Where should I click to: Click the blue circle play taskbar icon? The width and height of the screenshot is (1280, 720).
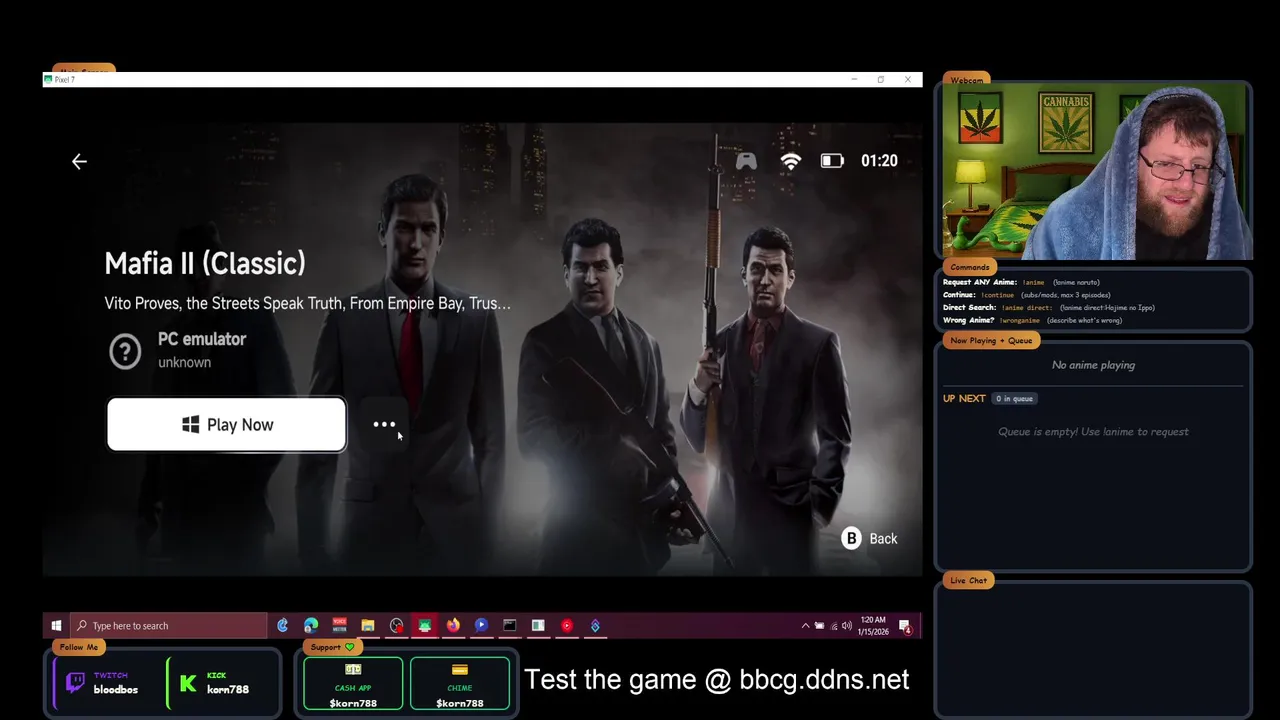tap(481, 626)
